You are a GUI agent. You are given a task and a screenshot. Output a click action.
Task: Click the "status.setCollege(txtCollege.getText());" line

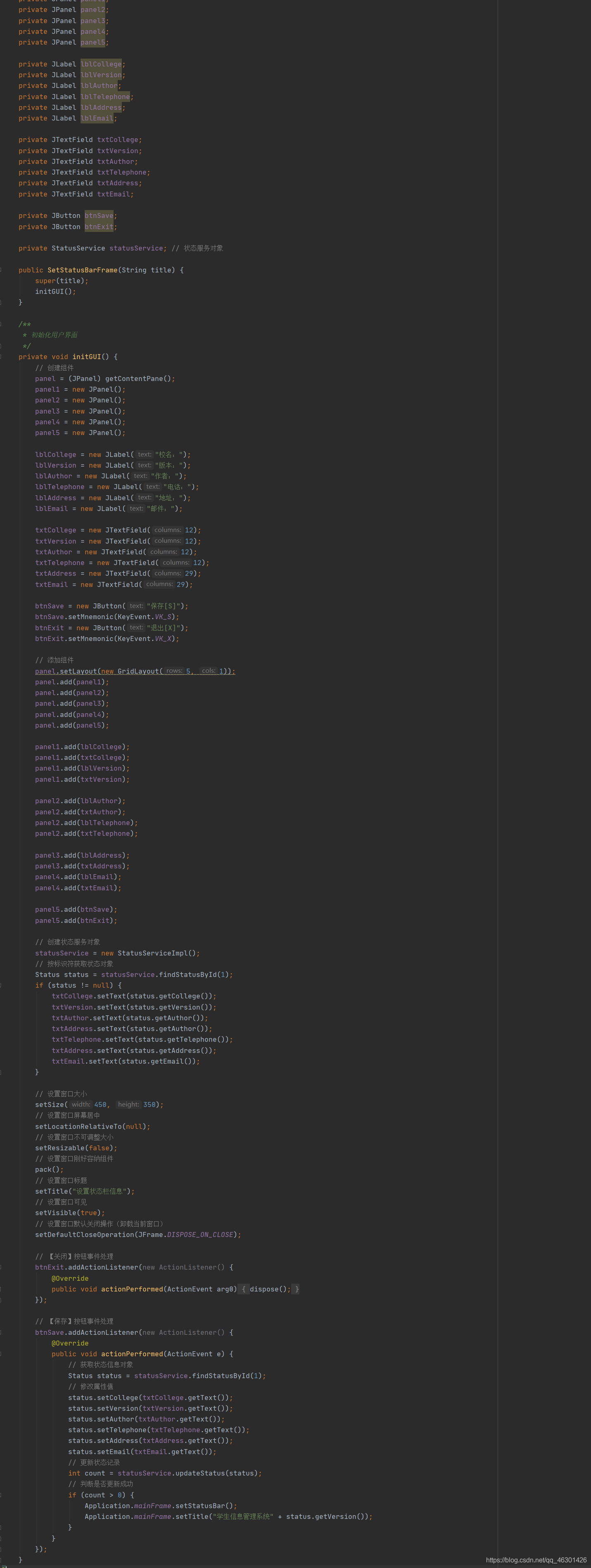point(150,1398)
